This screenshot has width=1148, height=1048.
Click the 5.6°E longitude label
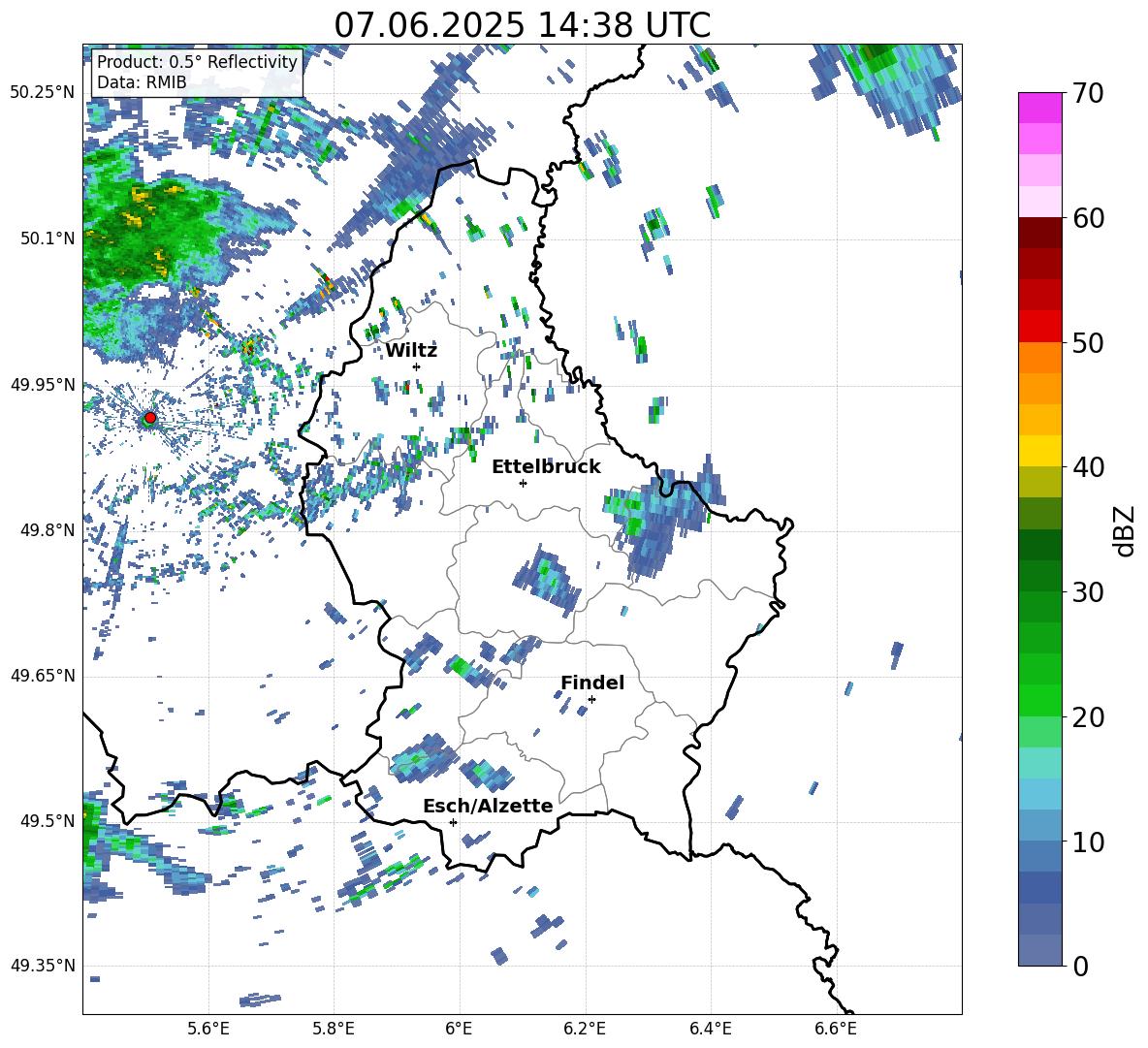click(208, 1029)
